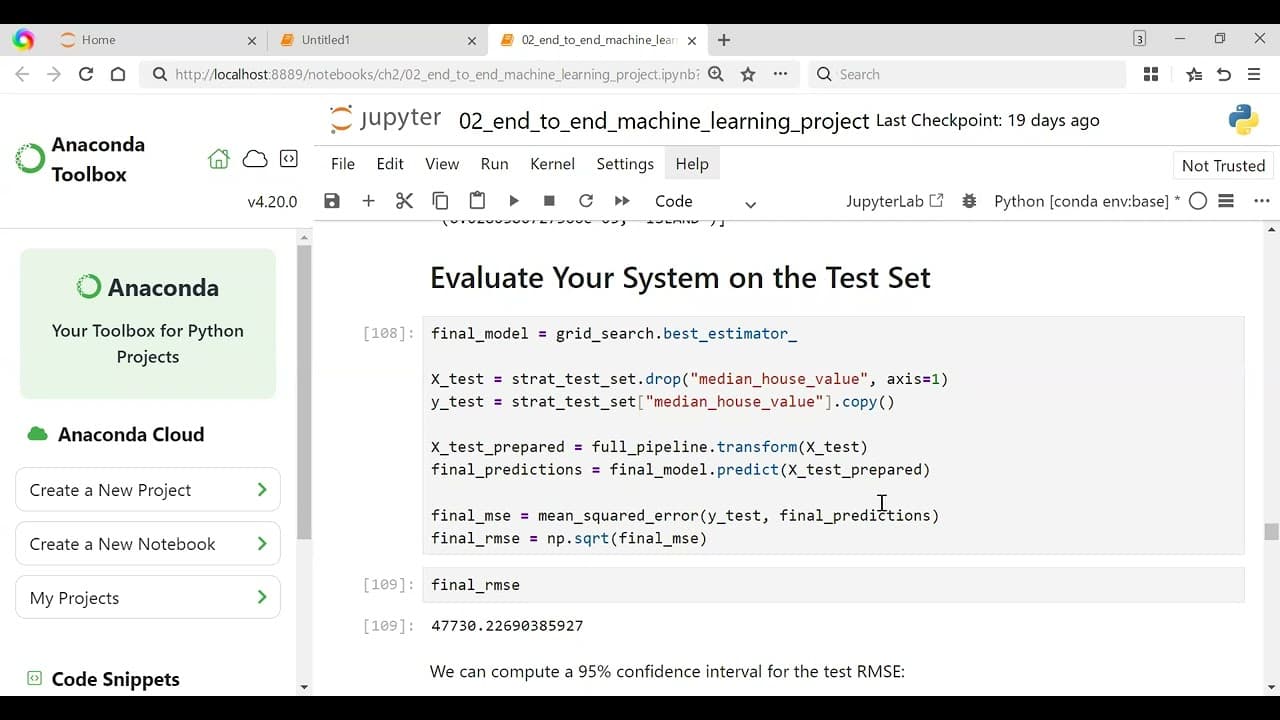
Task: Close the Home tab
Action: click(251, 41)
